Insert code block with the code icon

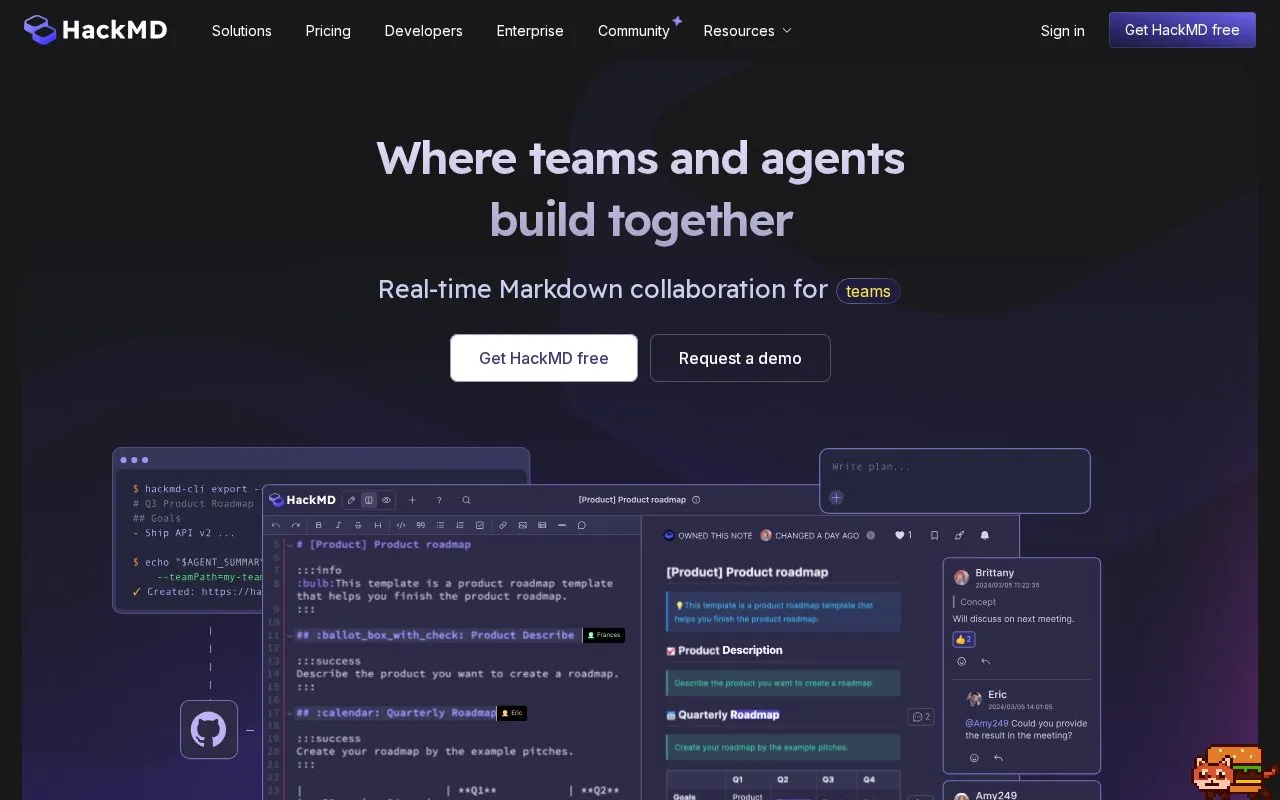(x=401, y=525)
